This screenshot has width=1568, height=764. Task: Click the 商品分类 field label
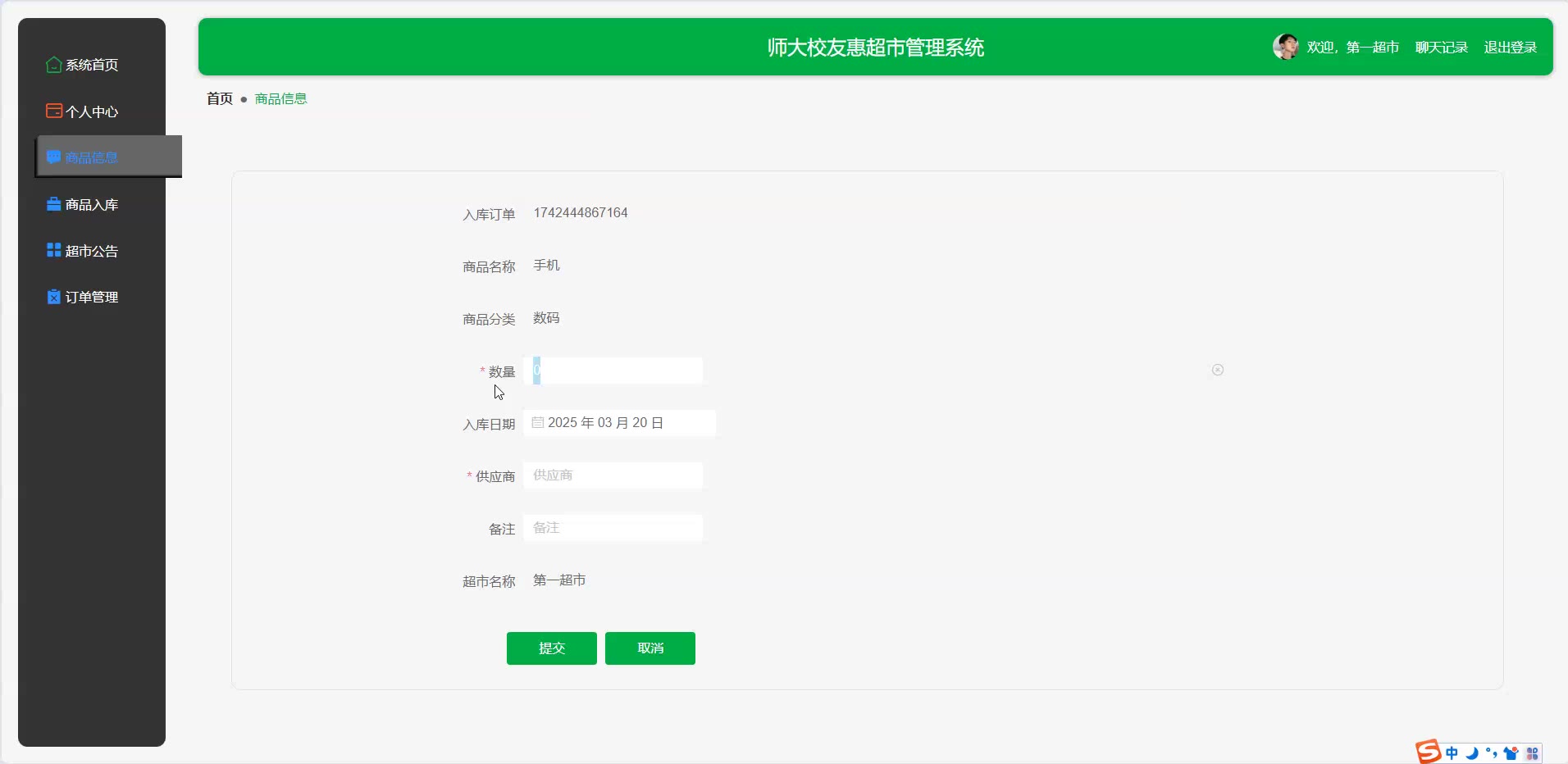pos(489,319)
